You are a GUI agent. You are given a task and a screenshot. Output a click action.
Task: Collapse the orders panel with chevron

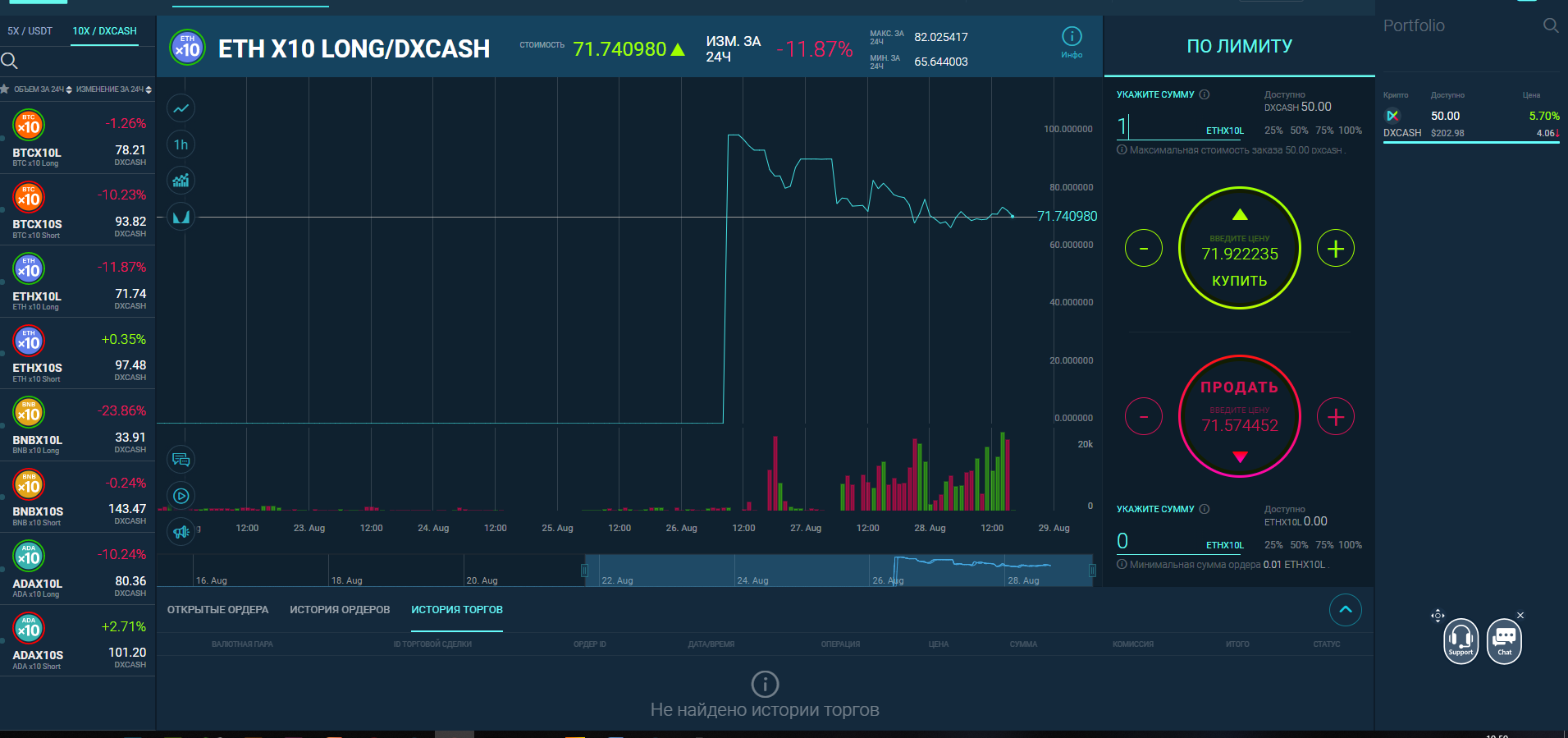(1346, 609)
